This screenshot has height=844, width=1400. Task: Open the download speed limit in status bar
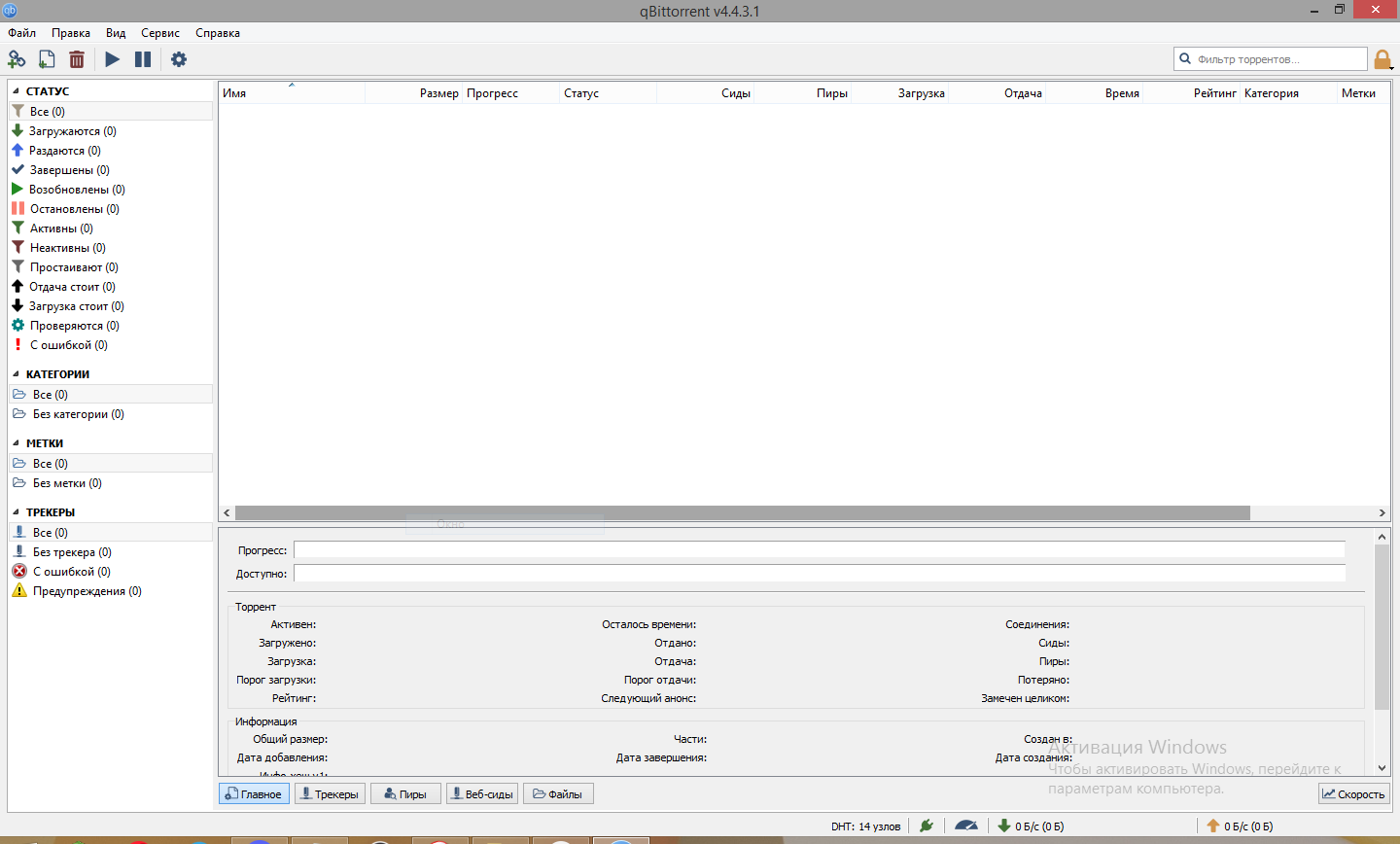pos(1031,826)
